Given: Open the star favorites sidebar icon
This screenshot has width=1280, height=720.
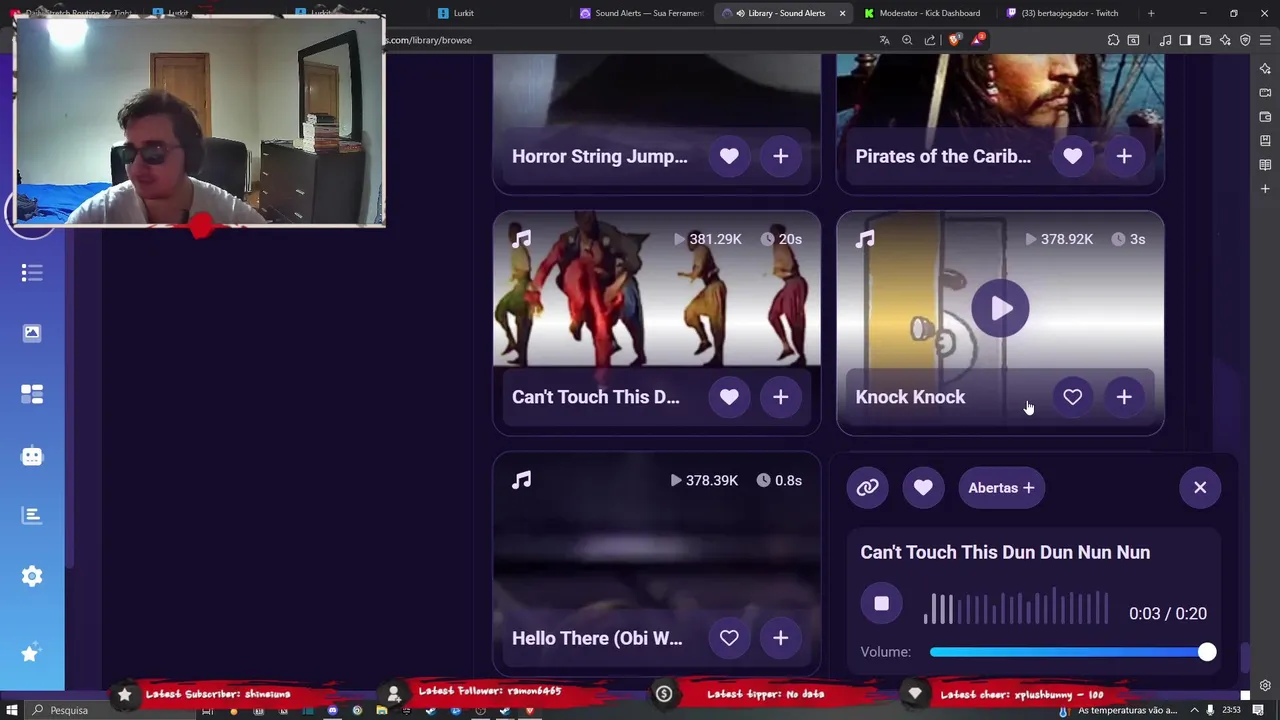Looking at the screenshot, I should (30, 654).
